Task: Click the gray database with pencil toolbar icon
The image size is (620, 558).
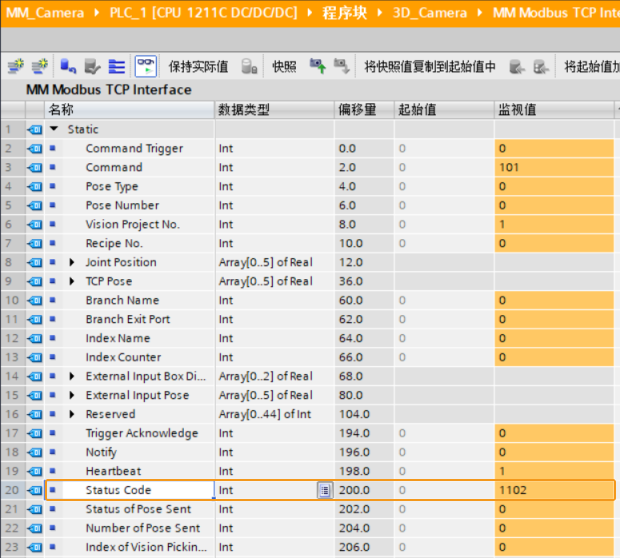Action: (x=93, y=66)
